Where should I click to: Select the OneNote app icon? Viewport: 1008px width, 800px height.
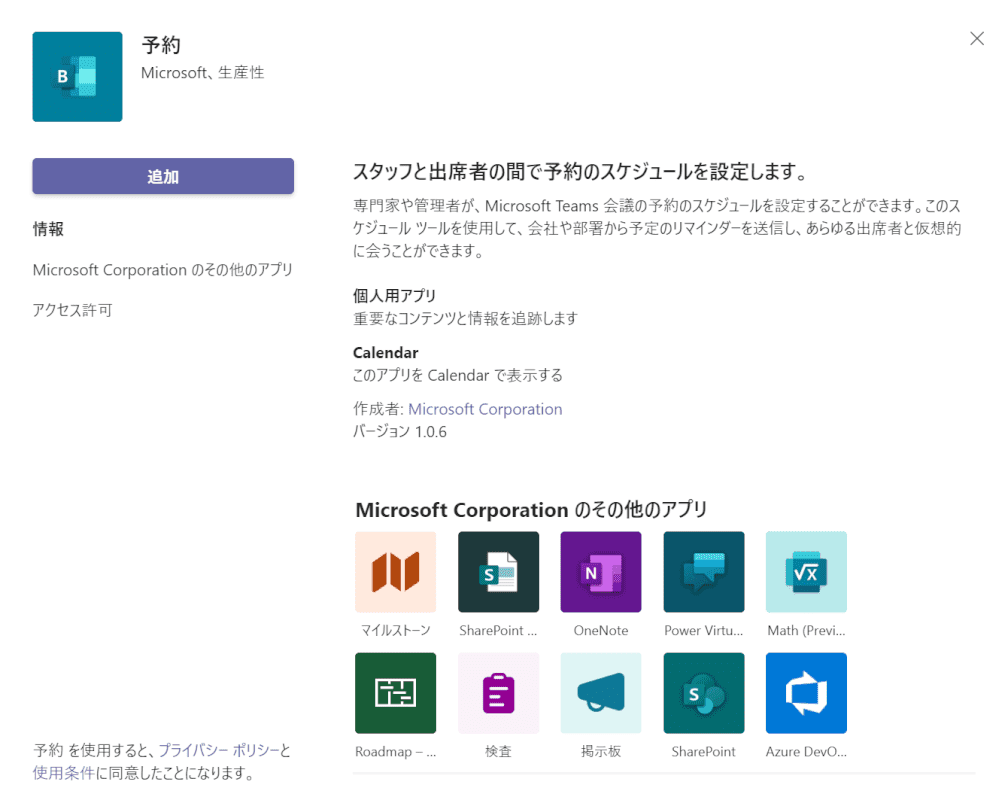click(600, 572)
